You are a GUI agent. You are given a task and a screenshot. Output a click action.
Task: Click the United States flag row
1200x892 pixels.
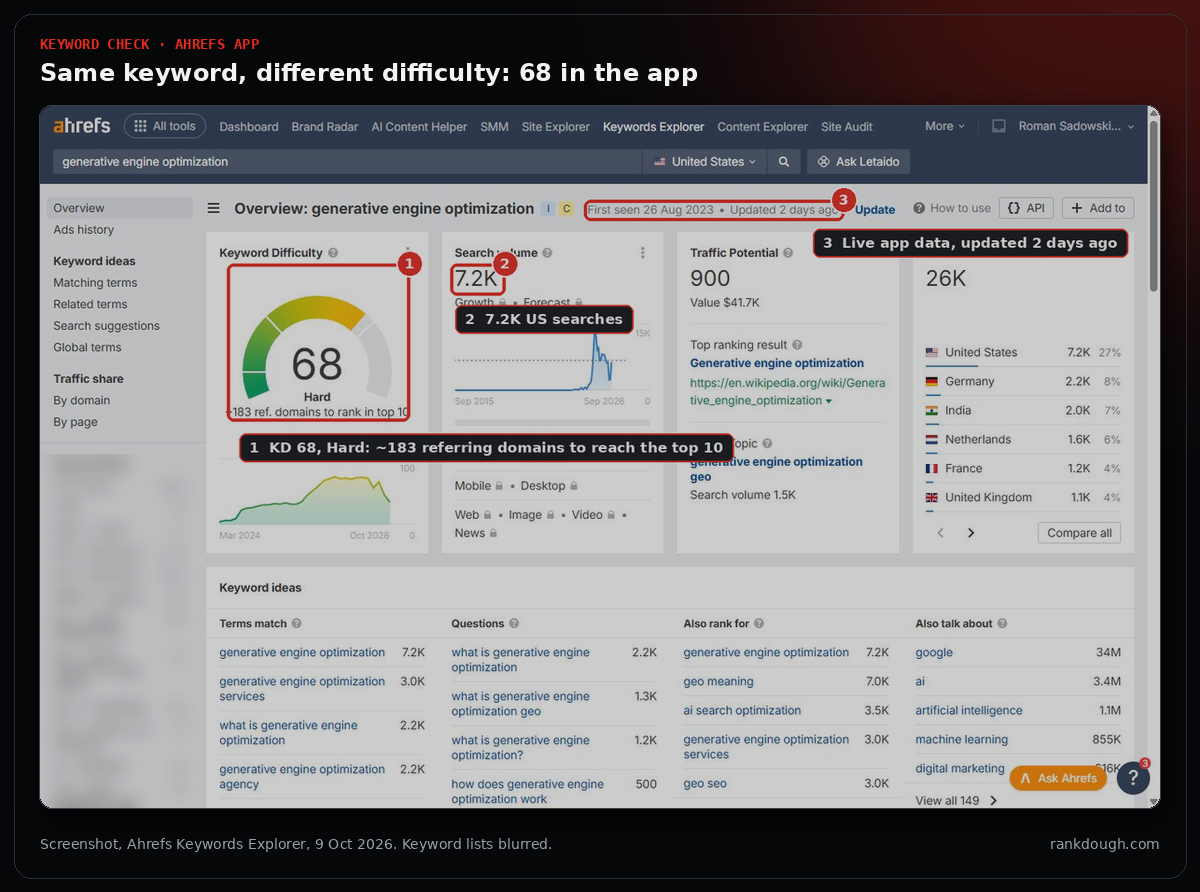(1023, 352)
